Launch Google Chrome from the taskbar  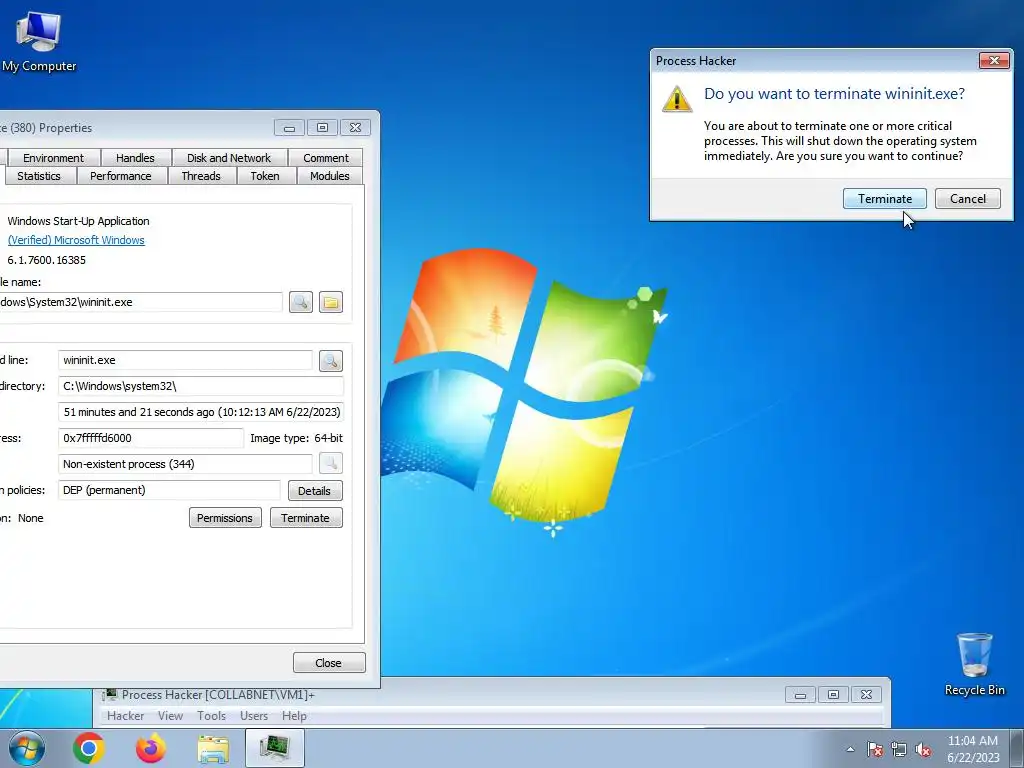click(x=89, y=748)
